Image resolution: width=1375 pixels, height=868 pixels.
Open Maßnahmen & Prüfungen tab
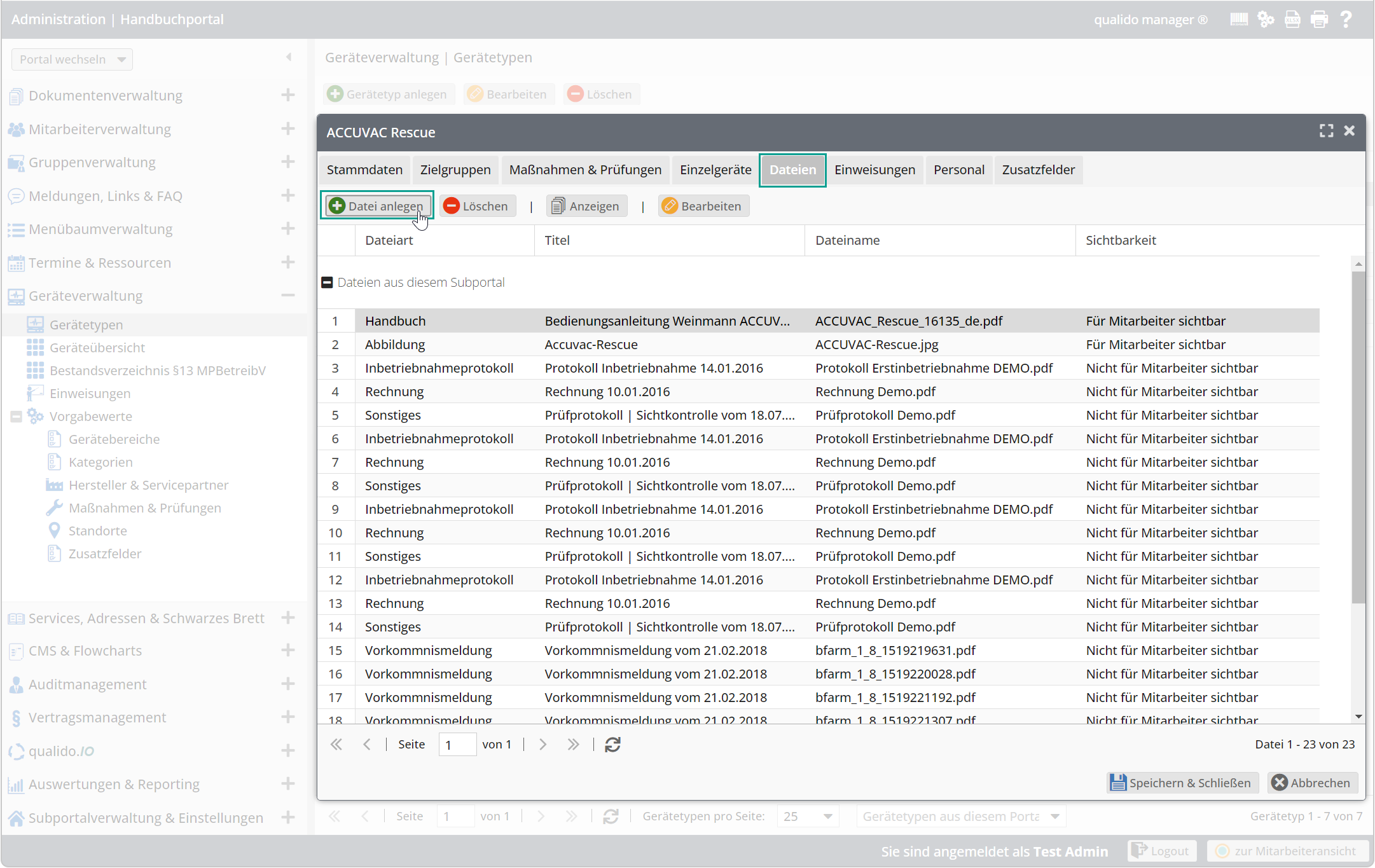coord(585,170)
